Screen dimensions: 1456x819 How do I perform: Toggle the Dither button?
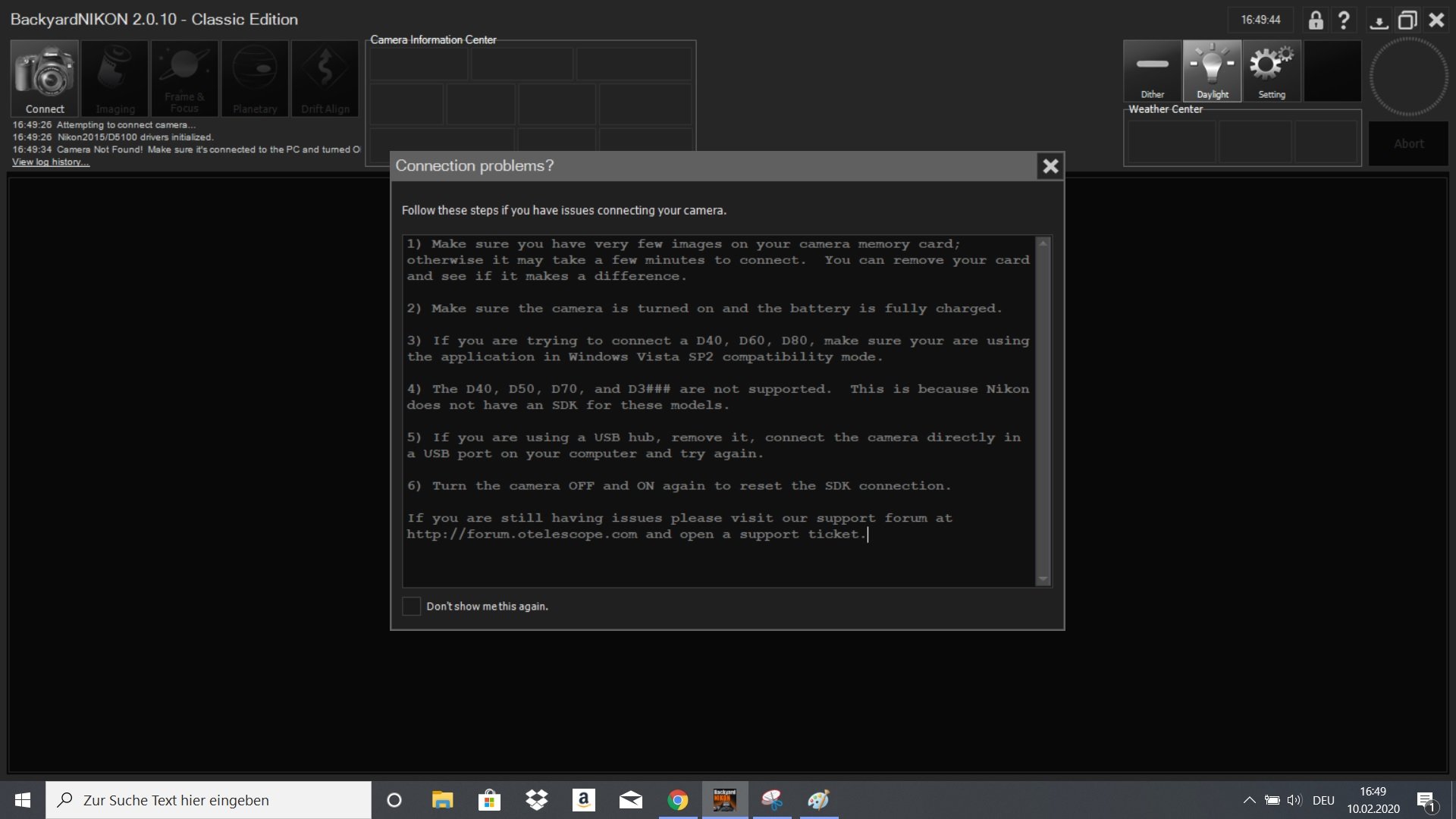[x=1152, y=71]
